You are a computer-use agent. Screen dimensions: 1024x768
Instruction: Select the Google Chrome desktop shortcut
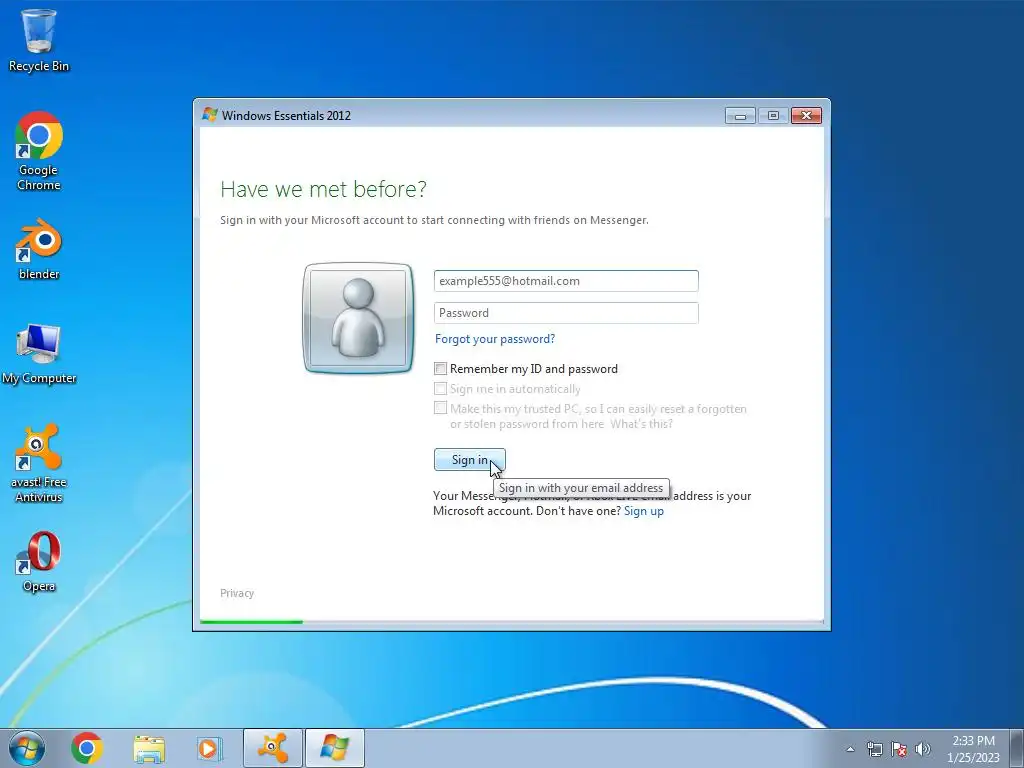coord(39,151)
